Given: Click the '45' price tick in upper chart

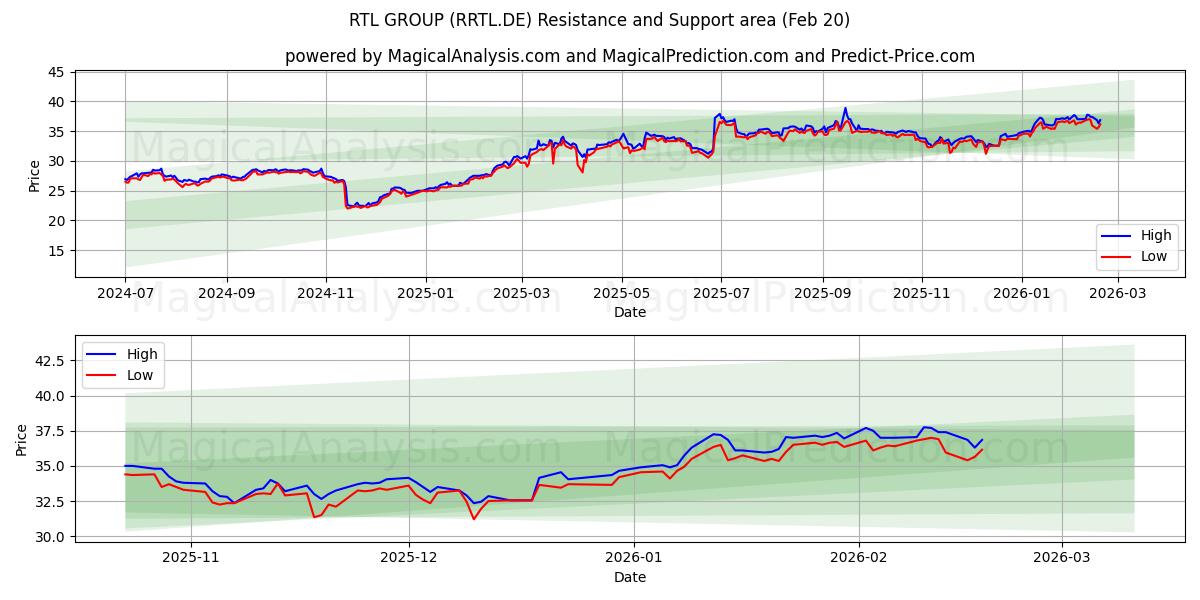Looking at the screenshot, I should [57, 72].
